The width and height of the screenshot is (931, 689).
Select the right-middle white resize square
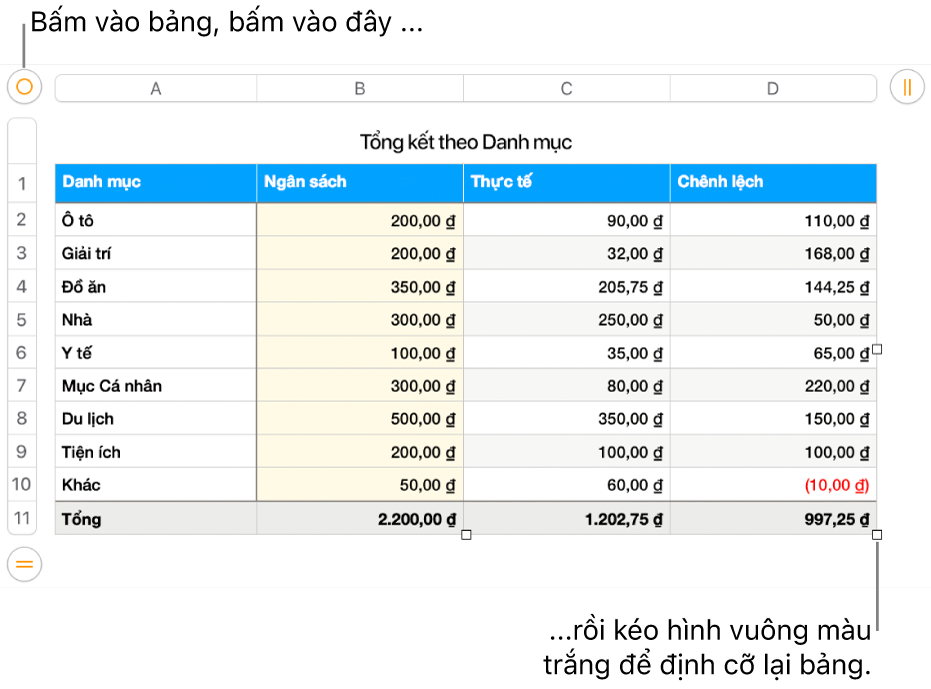coord(877,349)
